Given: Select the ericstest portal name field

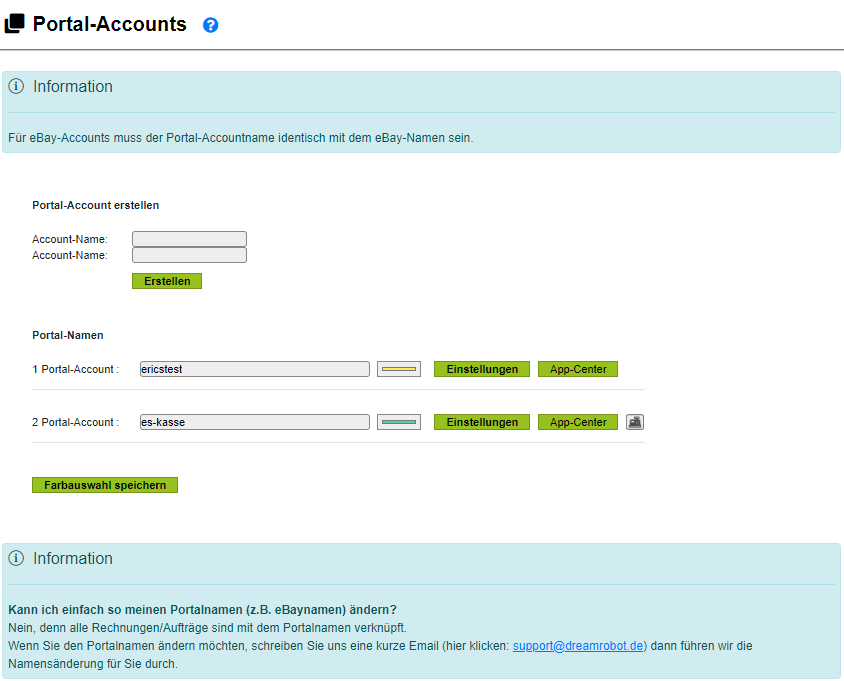Looking at the screenshot, I should (255, 369).
